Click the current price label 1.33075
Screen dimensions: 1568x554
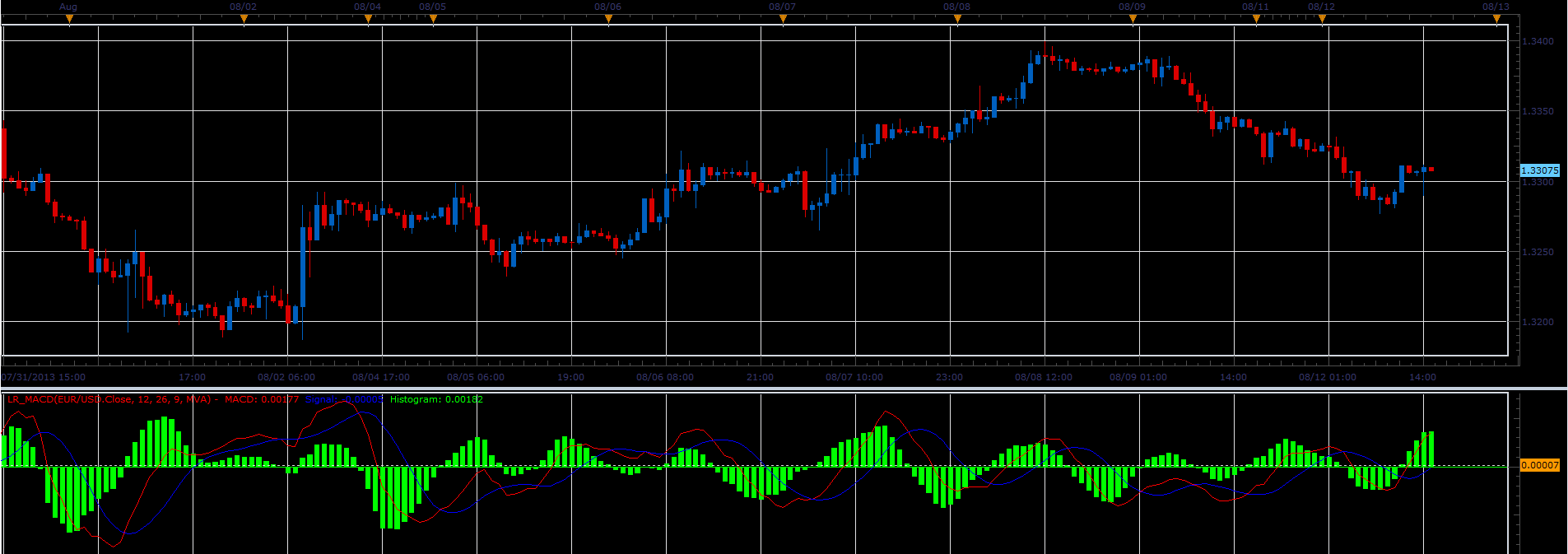(x=1539, y=170)
